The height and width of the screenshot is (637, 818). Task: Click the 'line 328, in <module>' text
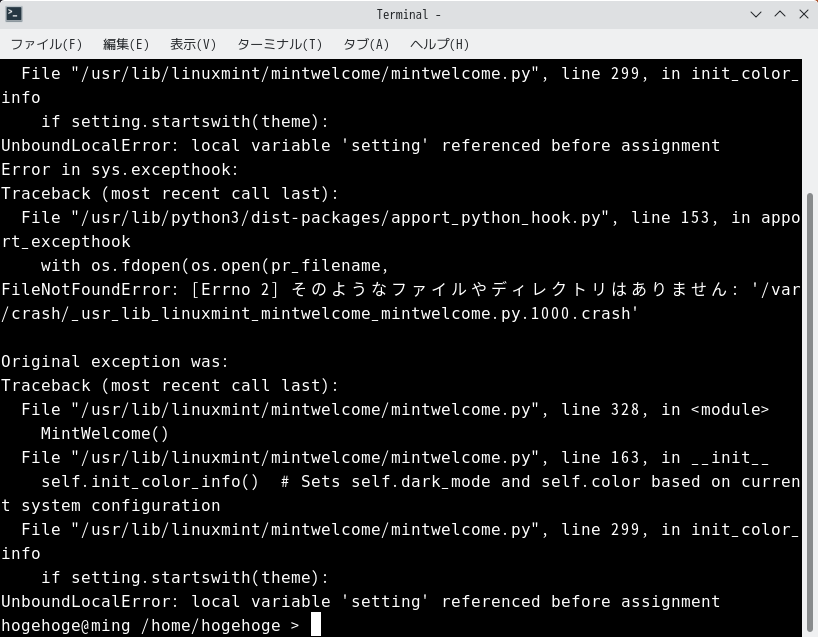pos(665,410)
